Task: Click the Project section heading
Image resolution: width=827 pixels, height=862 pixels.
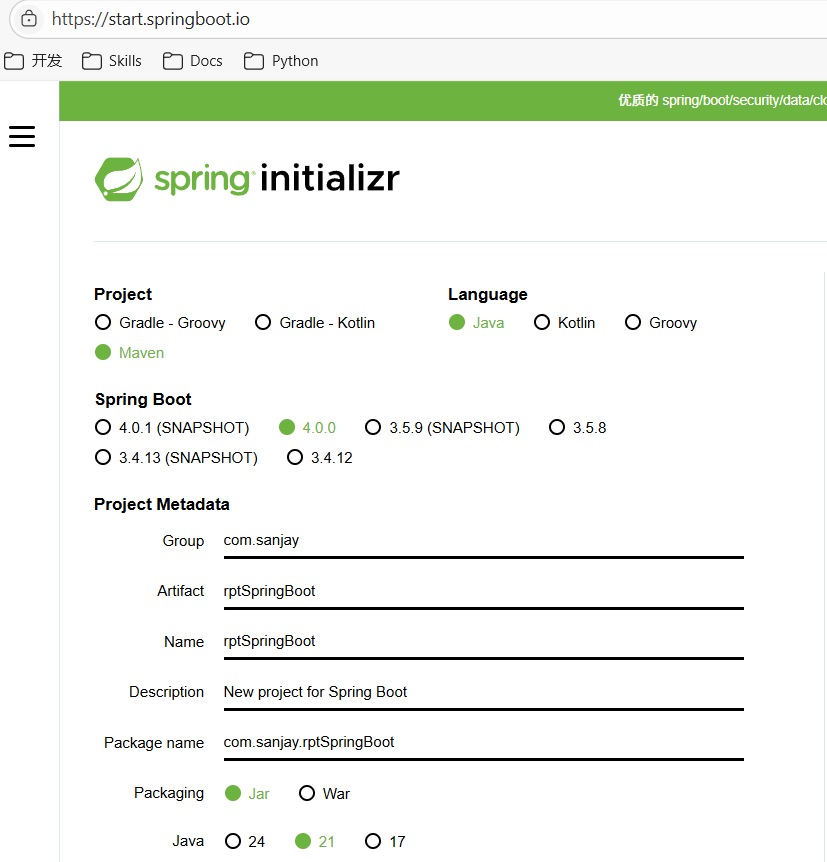Action: 123,295
